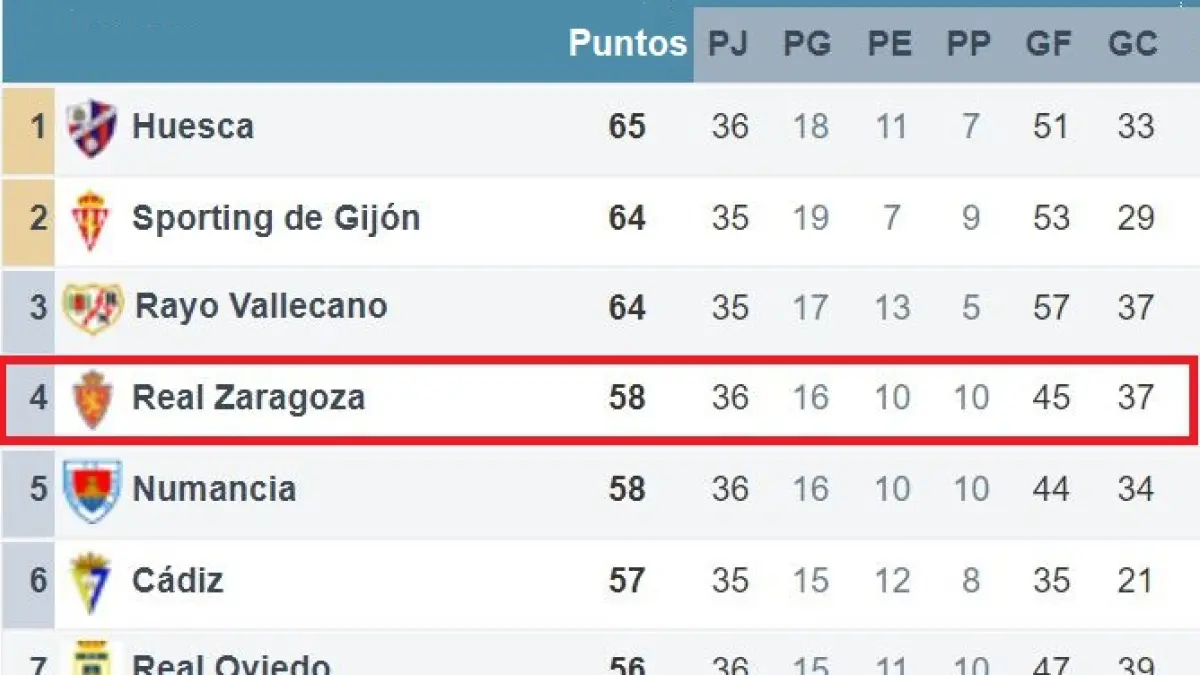Click the Sporting de Gijón crest
Viewport: 1200px width, 675px height.
(92, 219)
